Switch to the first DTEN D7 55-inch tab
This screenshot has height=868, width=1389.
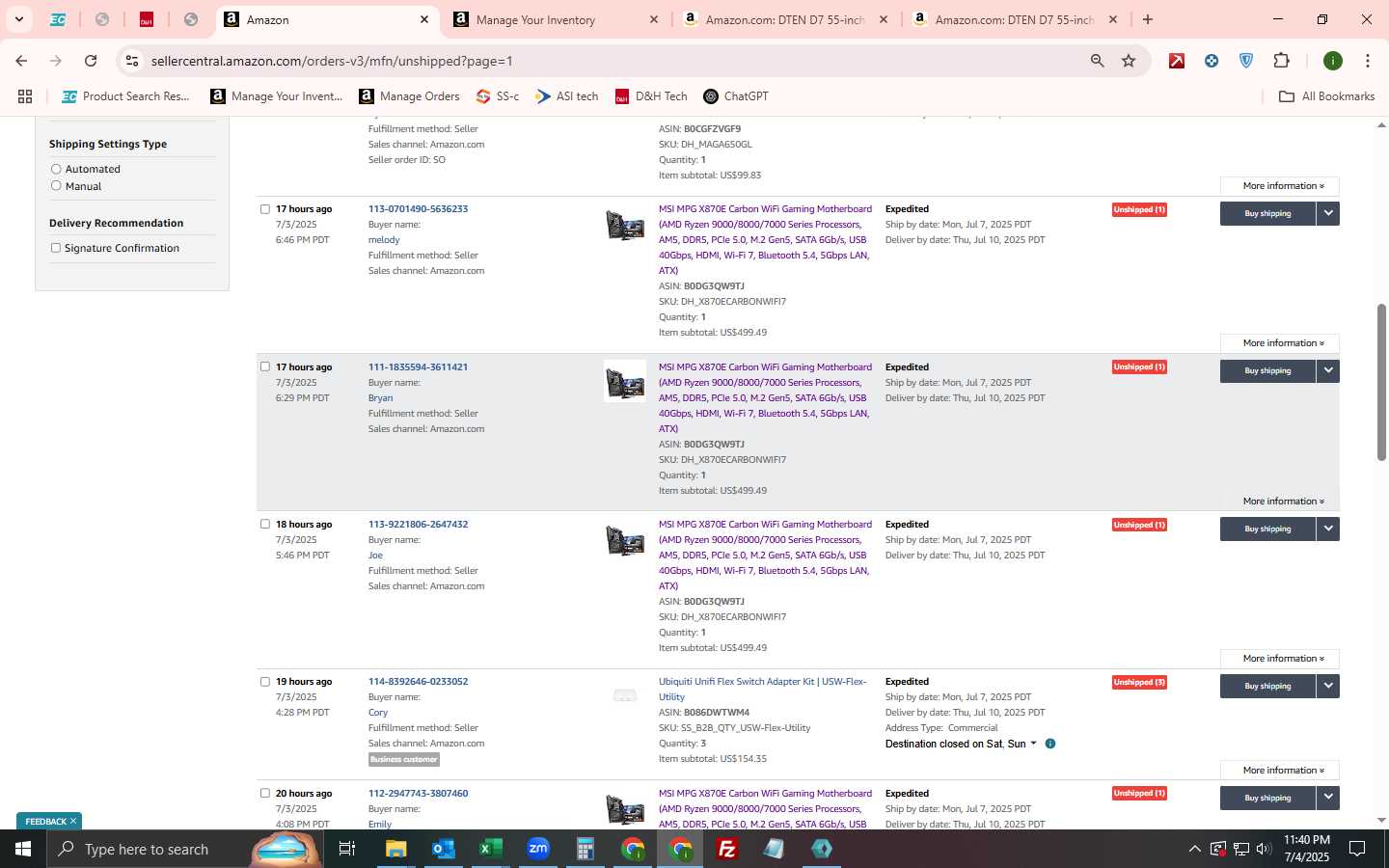tap(785, 19)
